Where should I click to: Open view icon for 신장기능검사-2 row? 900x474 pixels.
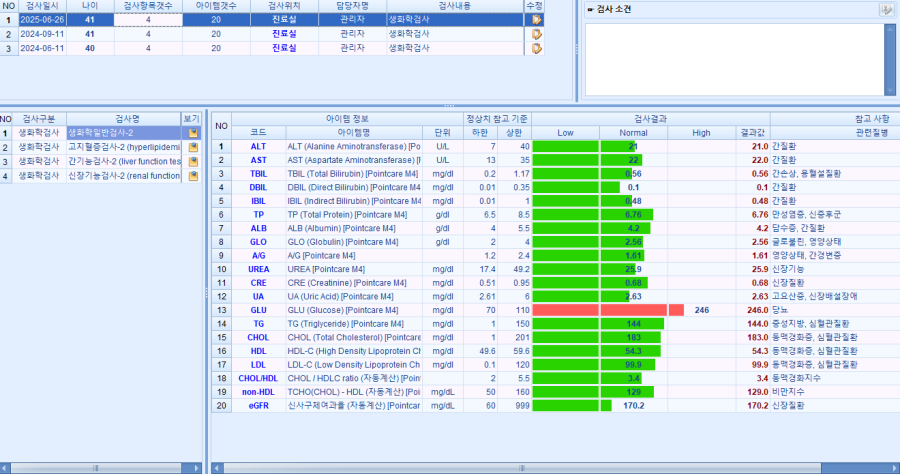tap(193, 176)
